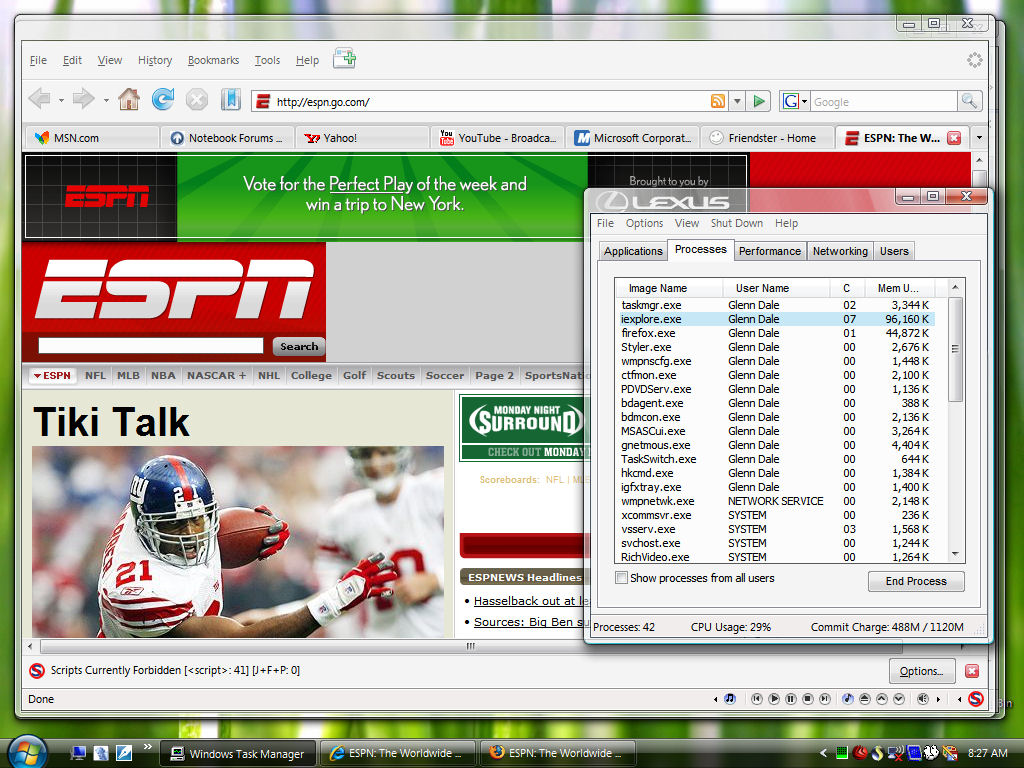
Task: Enable Show processes from all users
Action: (x=622, y=578)
